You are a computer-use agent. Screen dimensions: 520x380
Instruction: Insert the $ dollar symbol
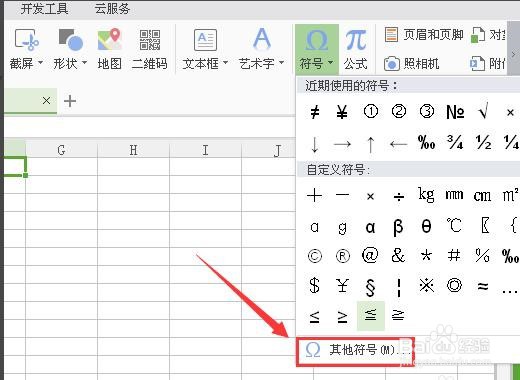pos(315,286)
